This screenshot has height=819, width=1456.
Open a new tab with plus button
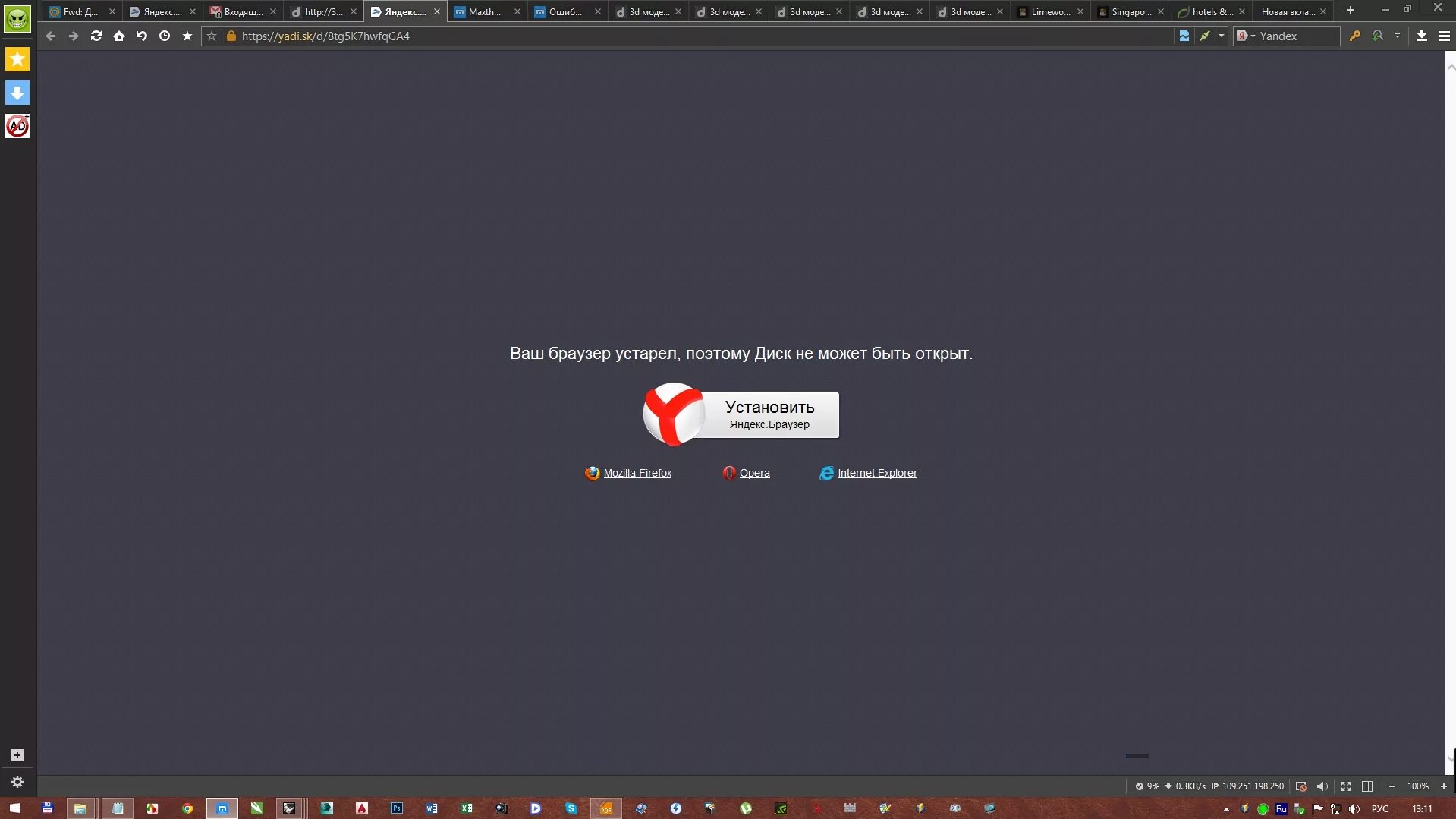[1351, 11]
